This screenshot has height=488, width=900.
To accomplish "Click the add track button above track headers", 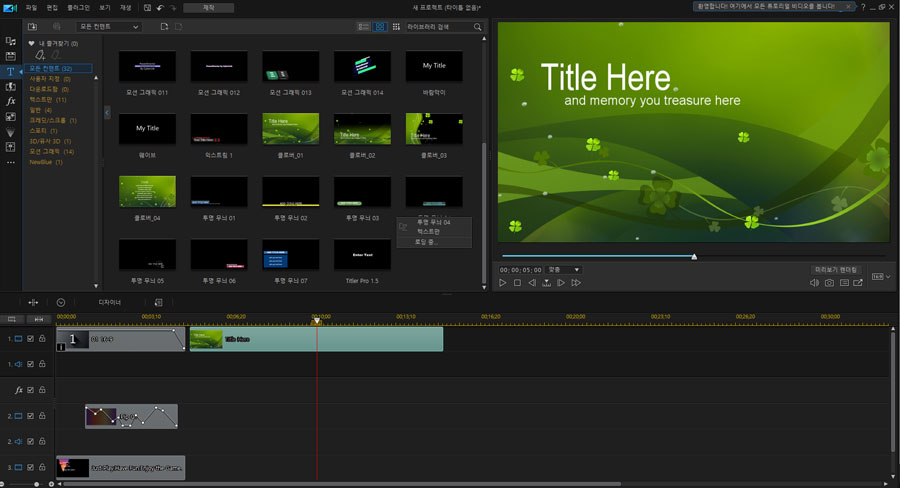I will click(11, 319).
